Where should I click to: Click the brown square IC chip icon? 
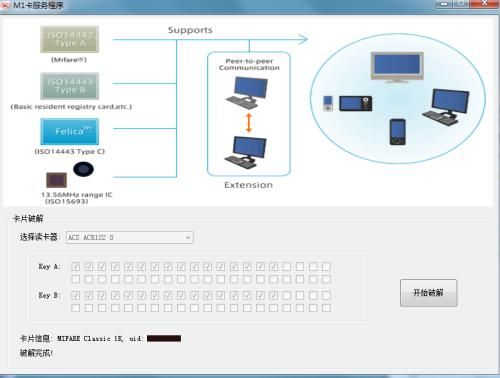coord(56,180)
